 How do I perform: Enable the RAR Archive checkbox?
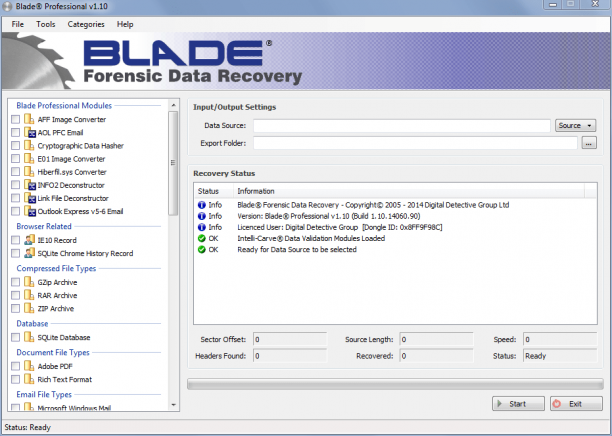click(x=15, y=295)
